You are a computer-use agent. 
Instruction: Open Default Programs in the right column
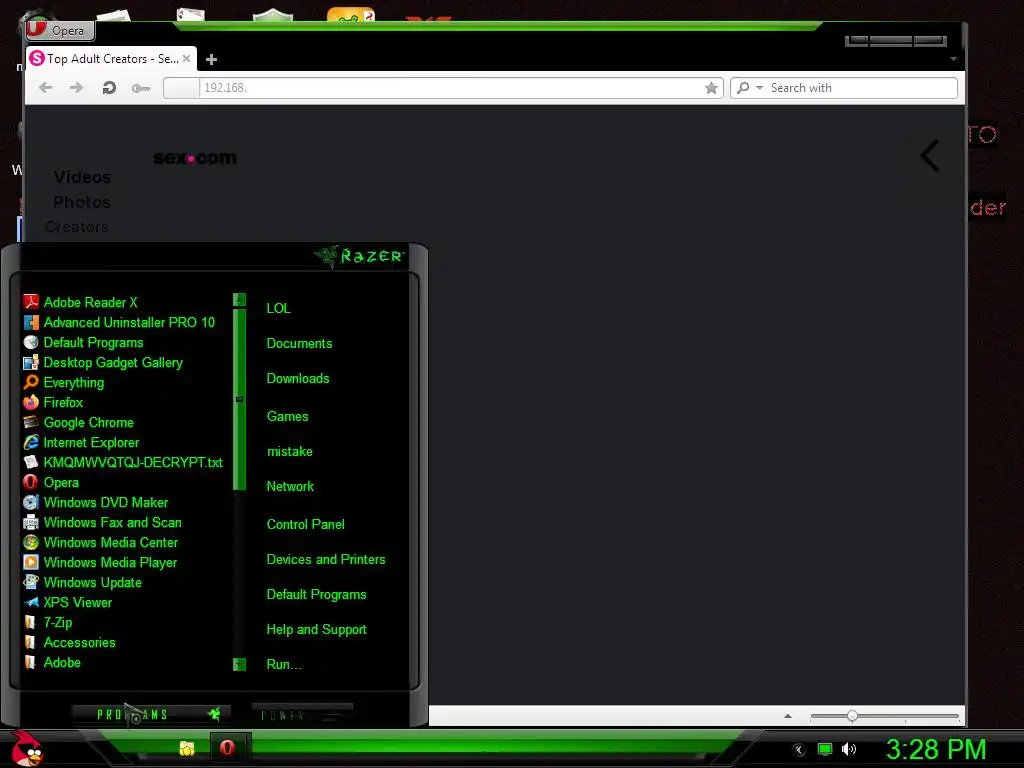317,595
